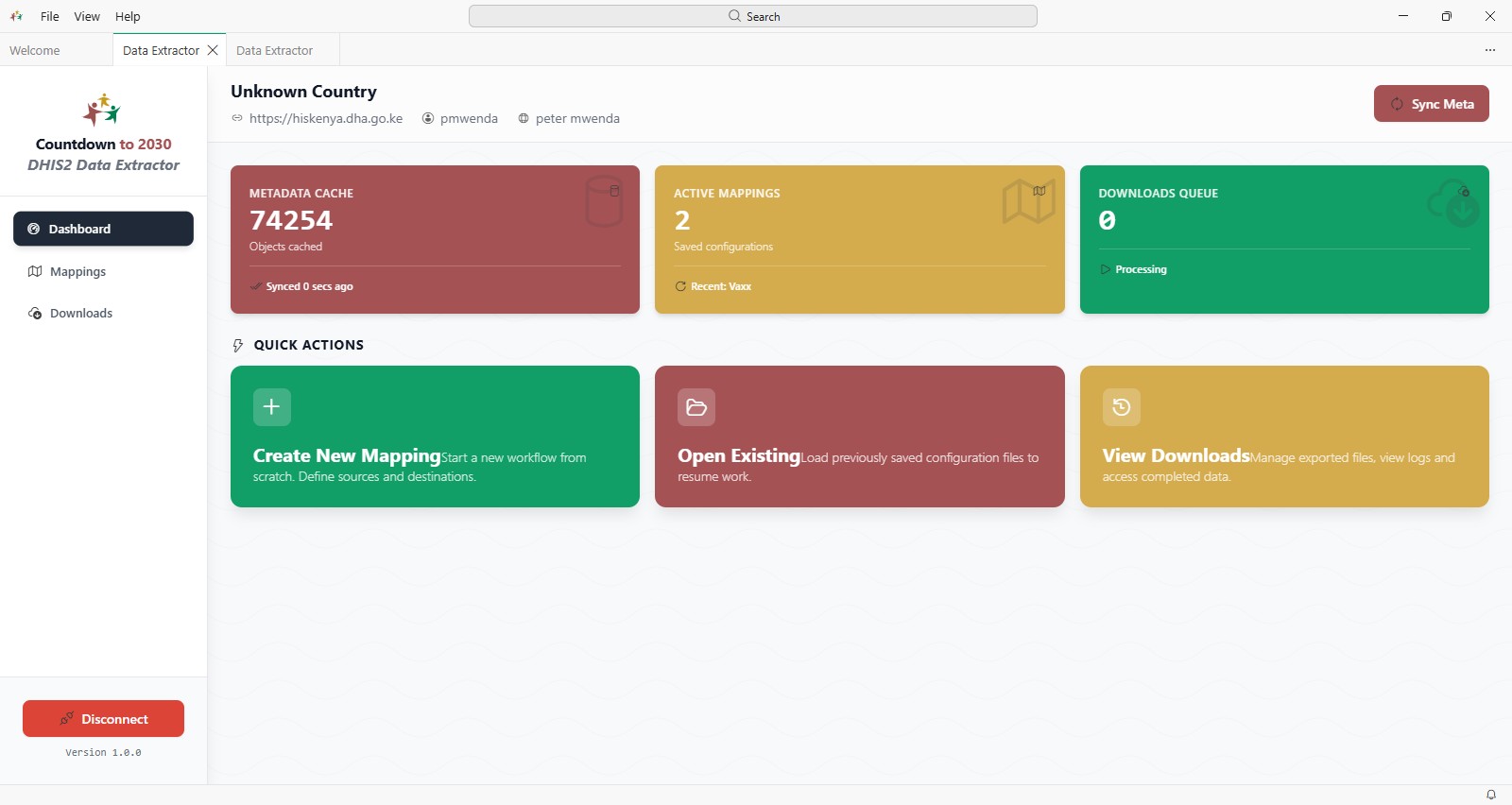Click the folder icon on Open Existing card
The height and width of the screenshot is (805, 1512).
click(x=696, y=407)
